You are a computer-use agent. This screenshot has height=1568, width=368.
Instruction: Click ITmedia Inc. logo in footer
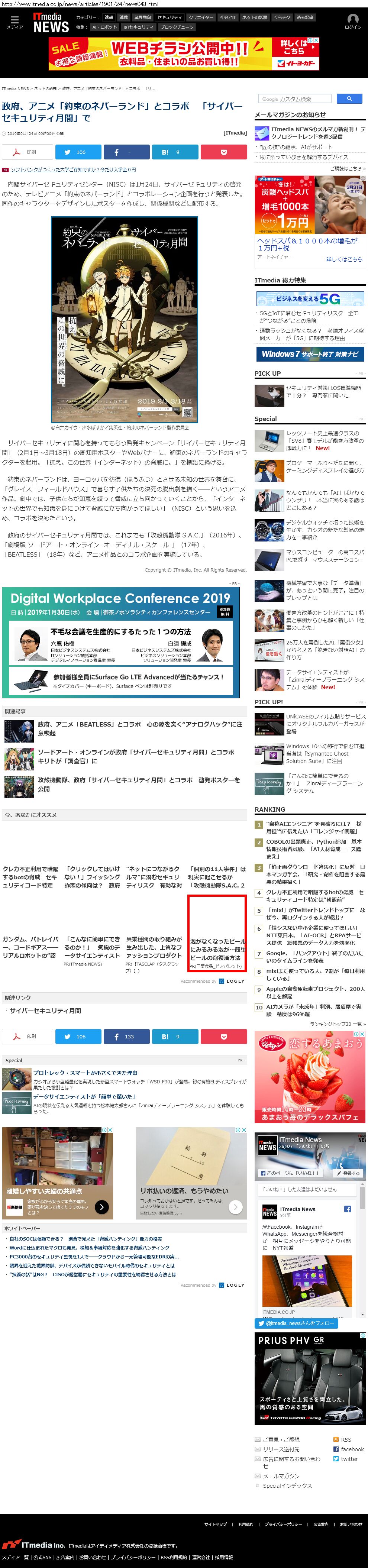point(33,1545)
